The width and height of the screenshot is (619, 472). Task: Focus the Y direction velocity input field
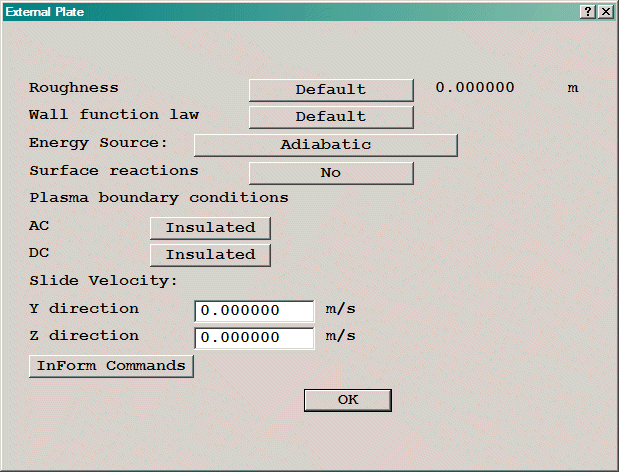pos(254,311)
